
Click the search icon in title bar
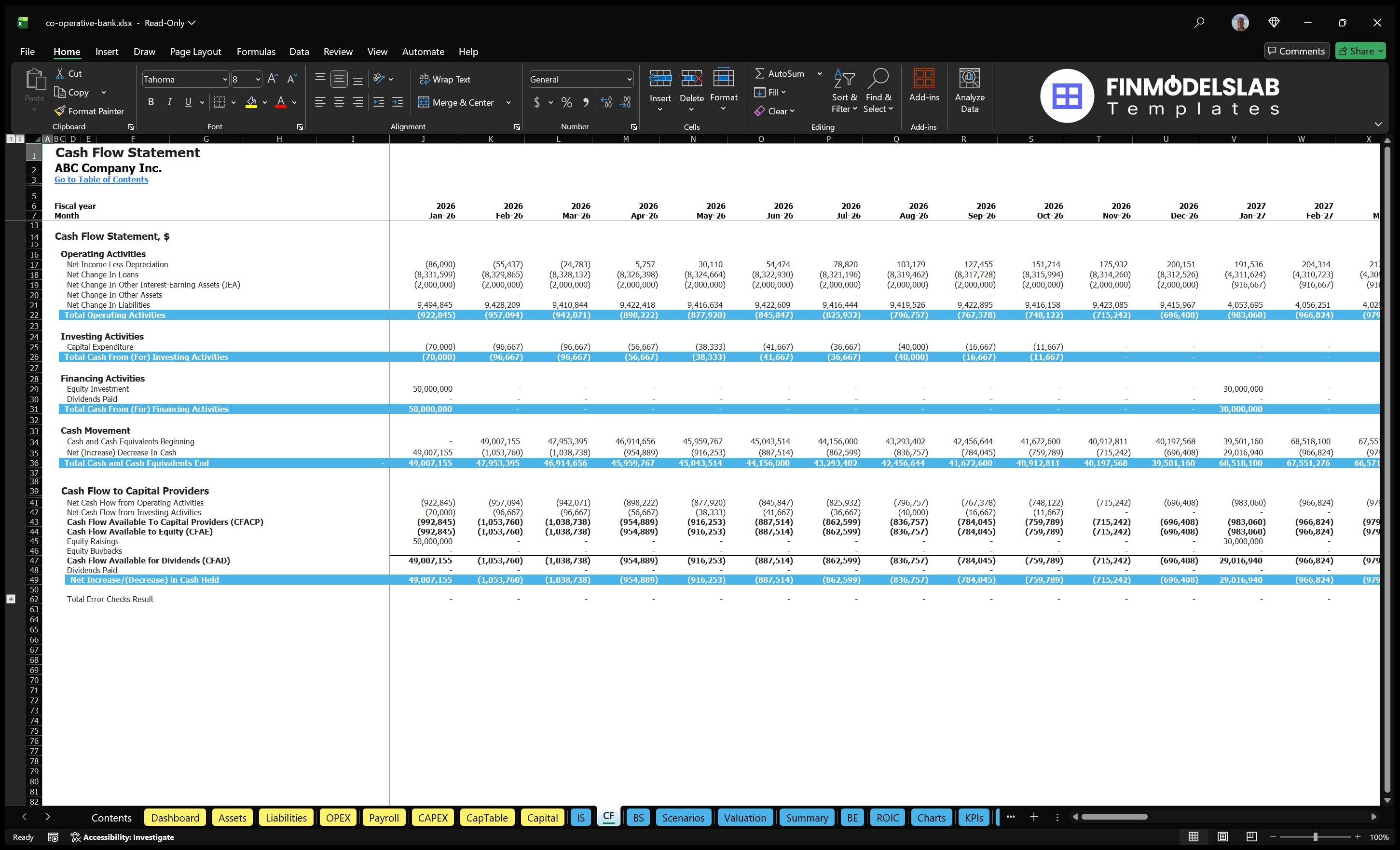[x=1199, y=23]
